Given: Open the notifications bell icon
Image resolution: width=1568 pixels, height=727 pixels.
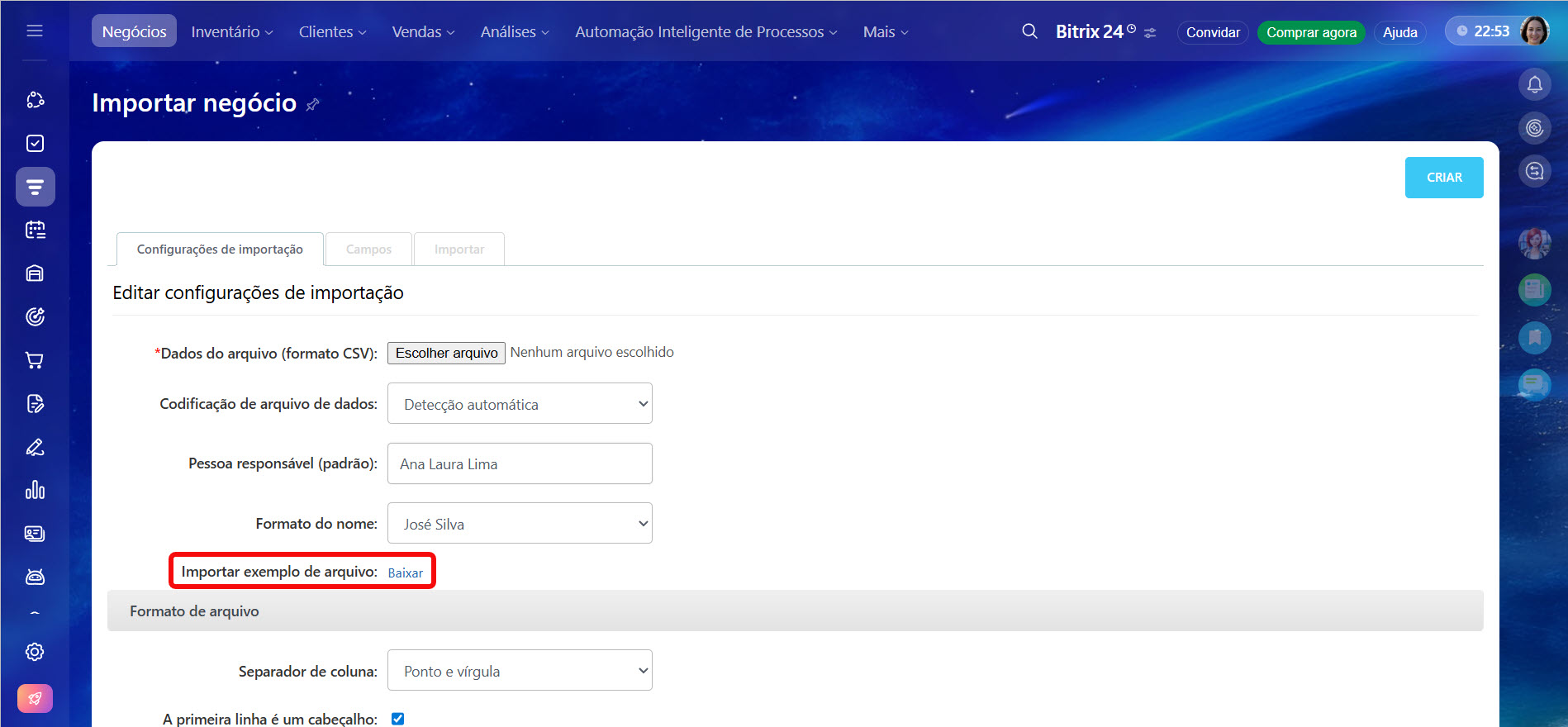Looking at the screenshot, I should click(x=1534, y=84).
